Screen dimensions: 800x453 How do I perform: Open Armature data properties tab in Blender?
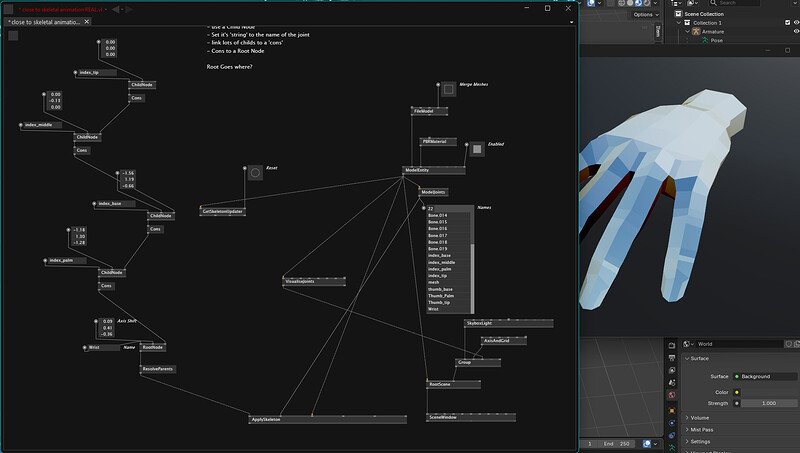coord(671,448)
